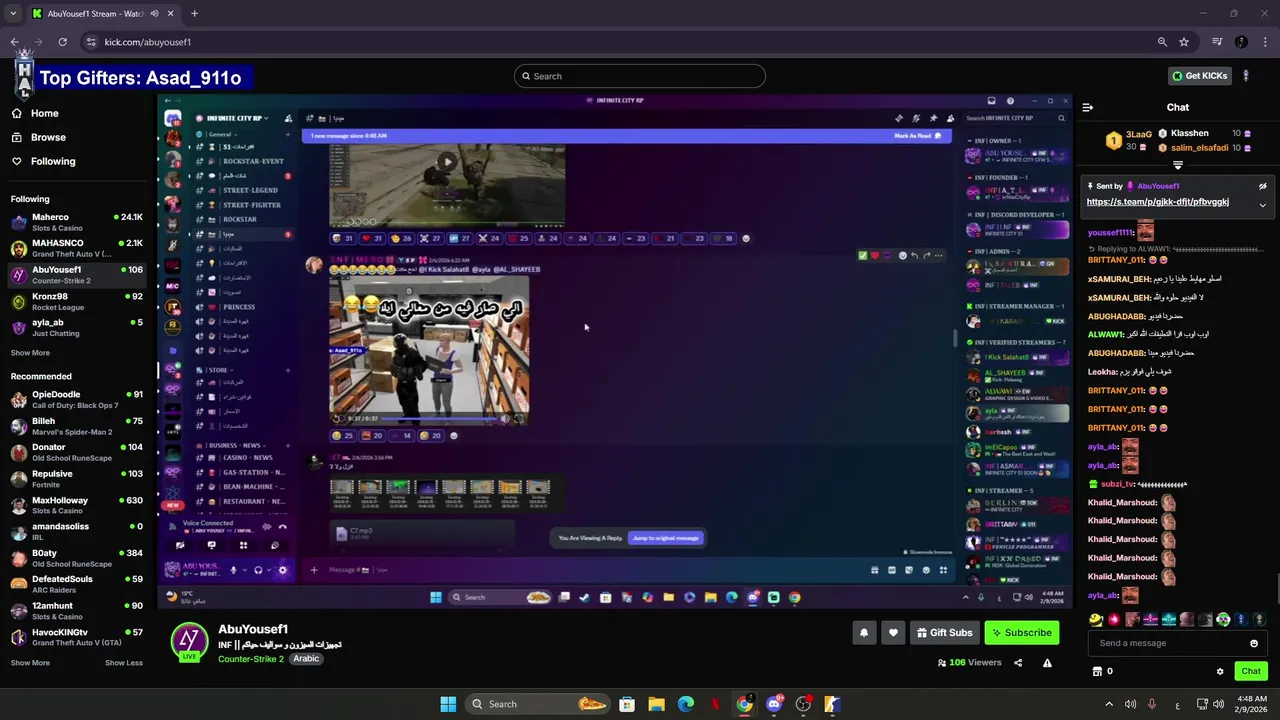Go back in browser history

coord(14,42)
